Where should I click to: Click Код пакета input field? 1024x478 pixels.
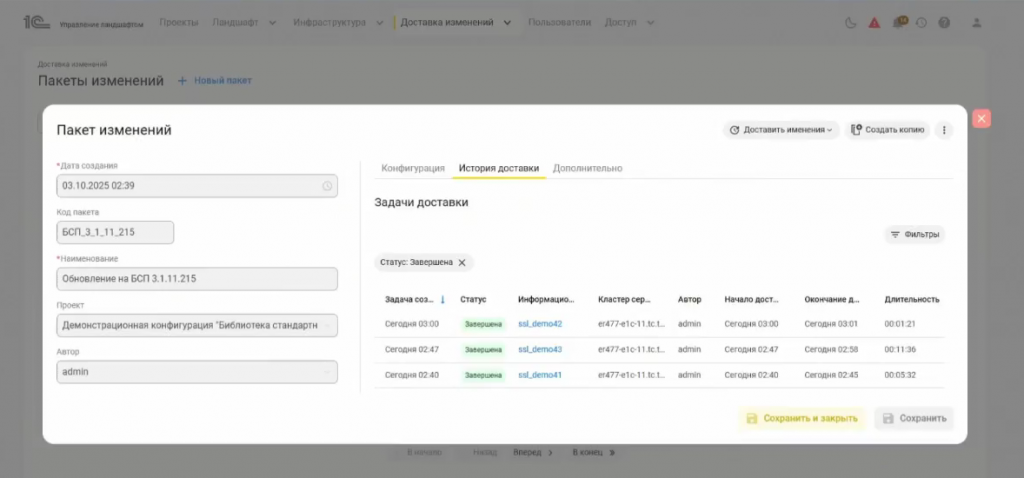[x=115, y=232]
